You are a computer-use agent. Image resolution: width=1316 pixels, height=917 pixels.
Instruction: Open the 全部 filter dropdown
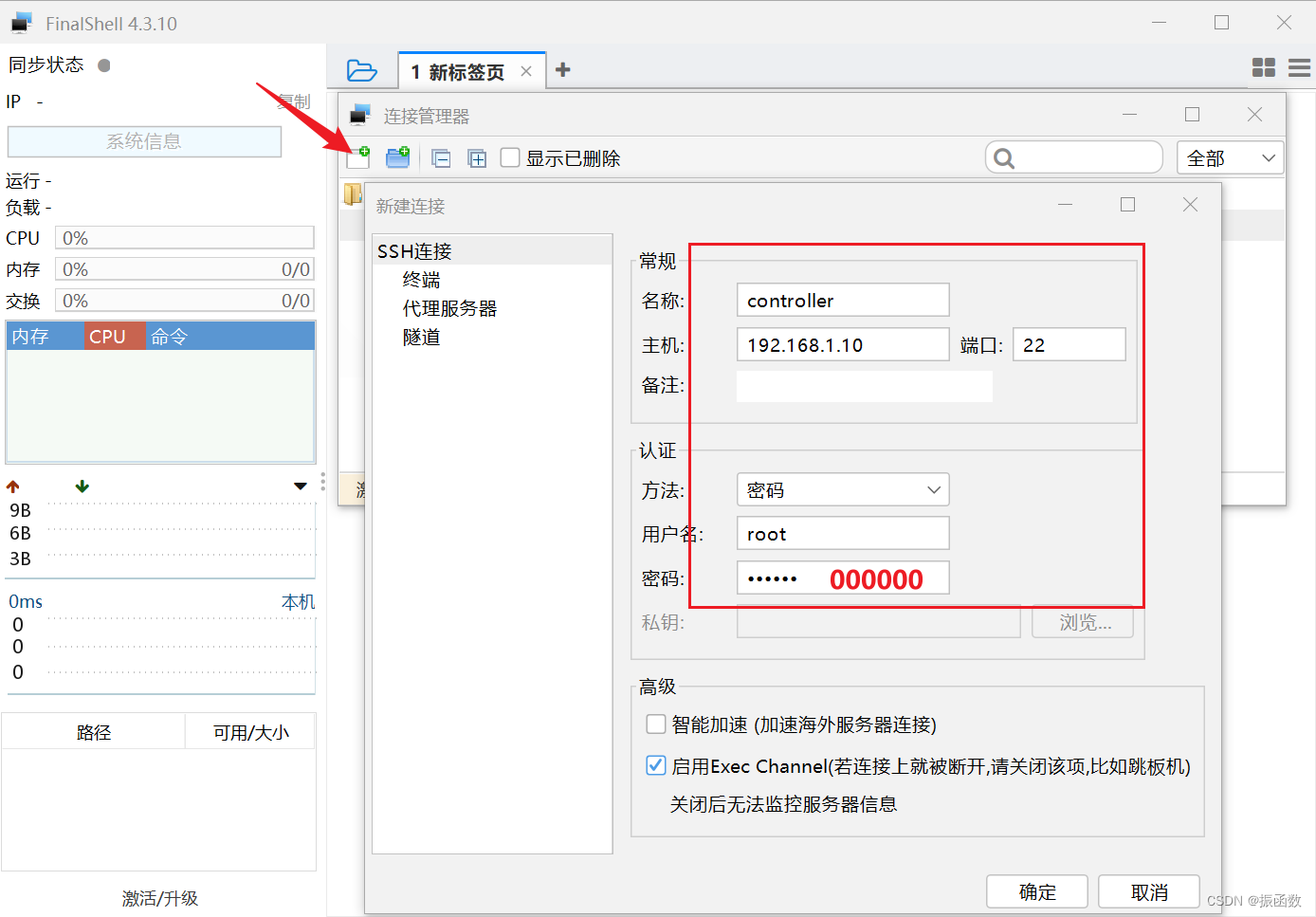click(1230, 157)
